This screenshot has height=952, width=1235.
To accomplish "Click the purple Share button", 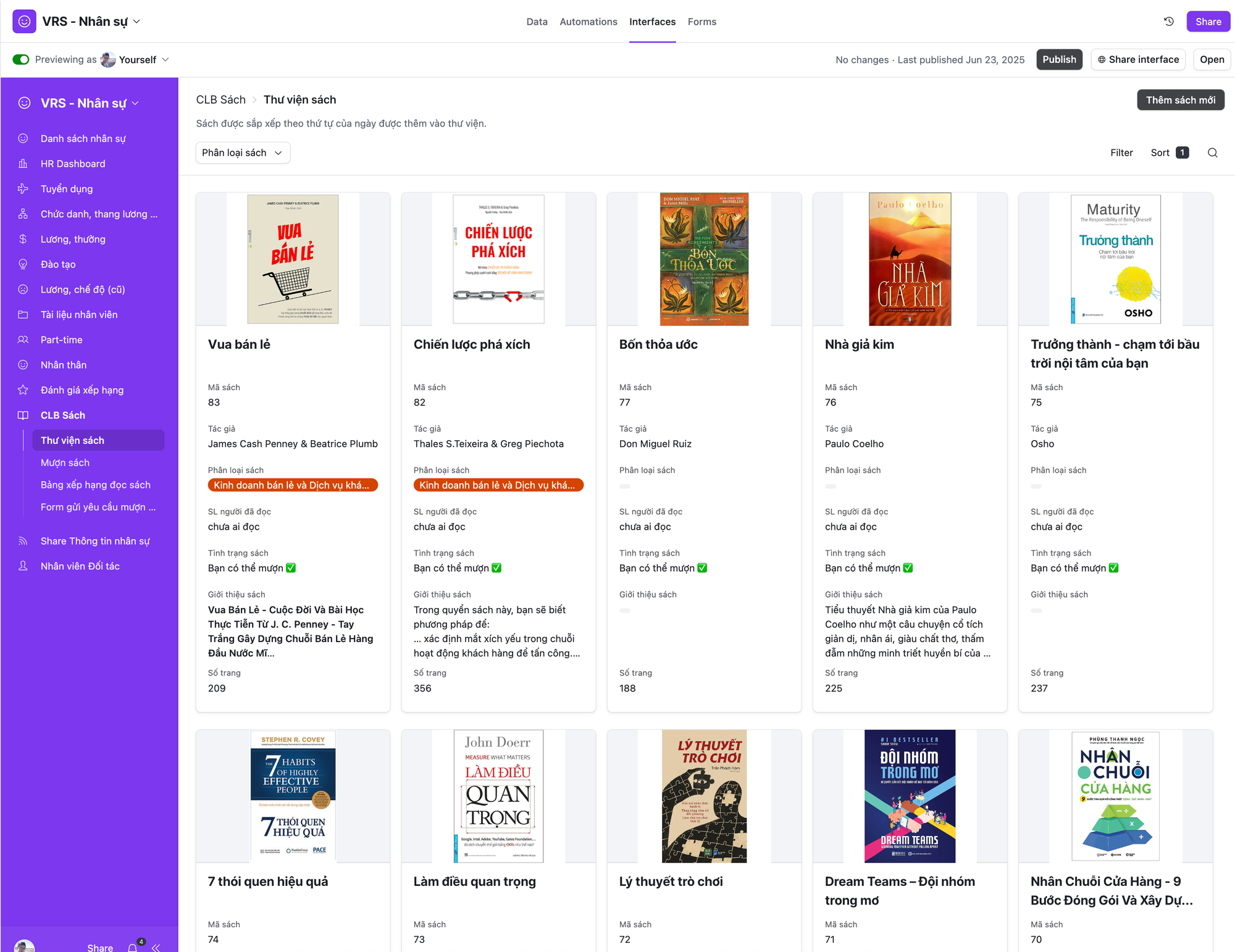I will 1208,22.
